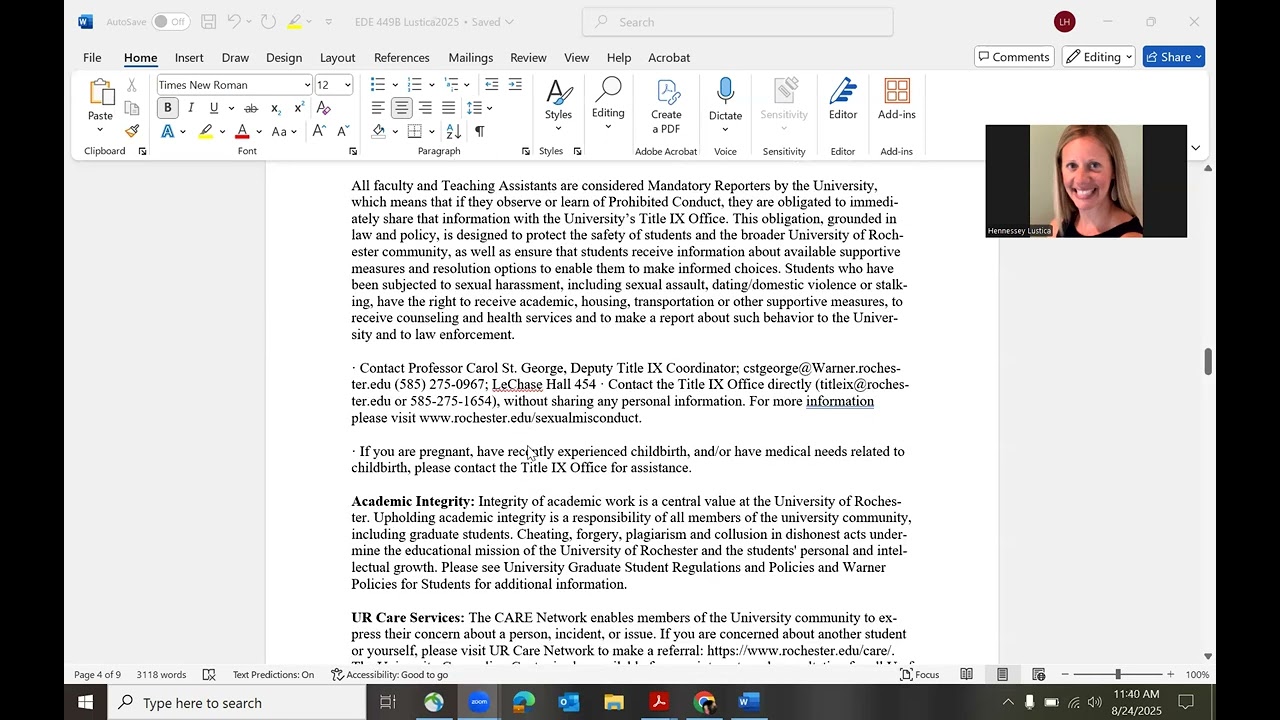The image size is (1280, 720).
Task: Click the Borders icon
Action: (415, 131)
